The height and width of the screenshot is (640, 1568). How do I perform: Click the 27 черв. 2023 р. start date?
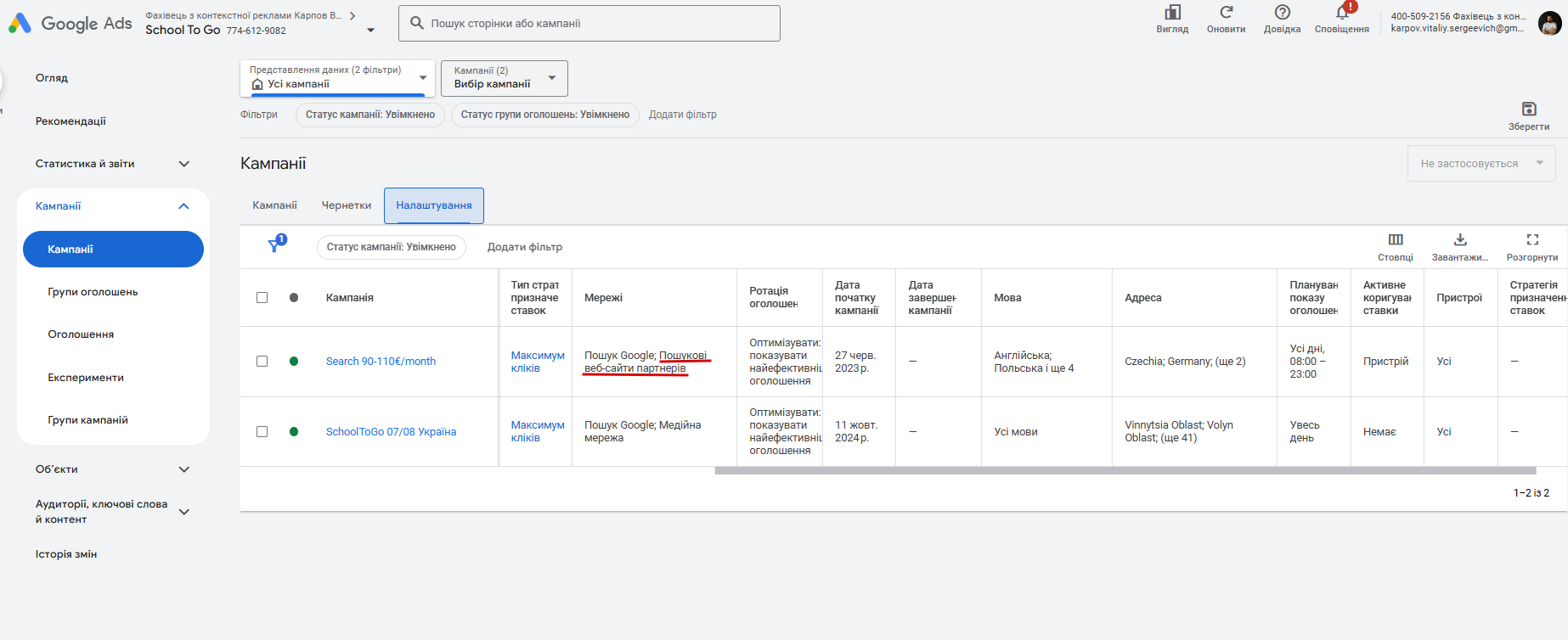point(855,362)
